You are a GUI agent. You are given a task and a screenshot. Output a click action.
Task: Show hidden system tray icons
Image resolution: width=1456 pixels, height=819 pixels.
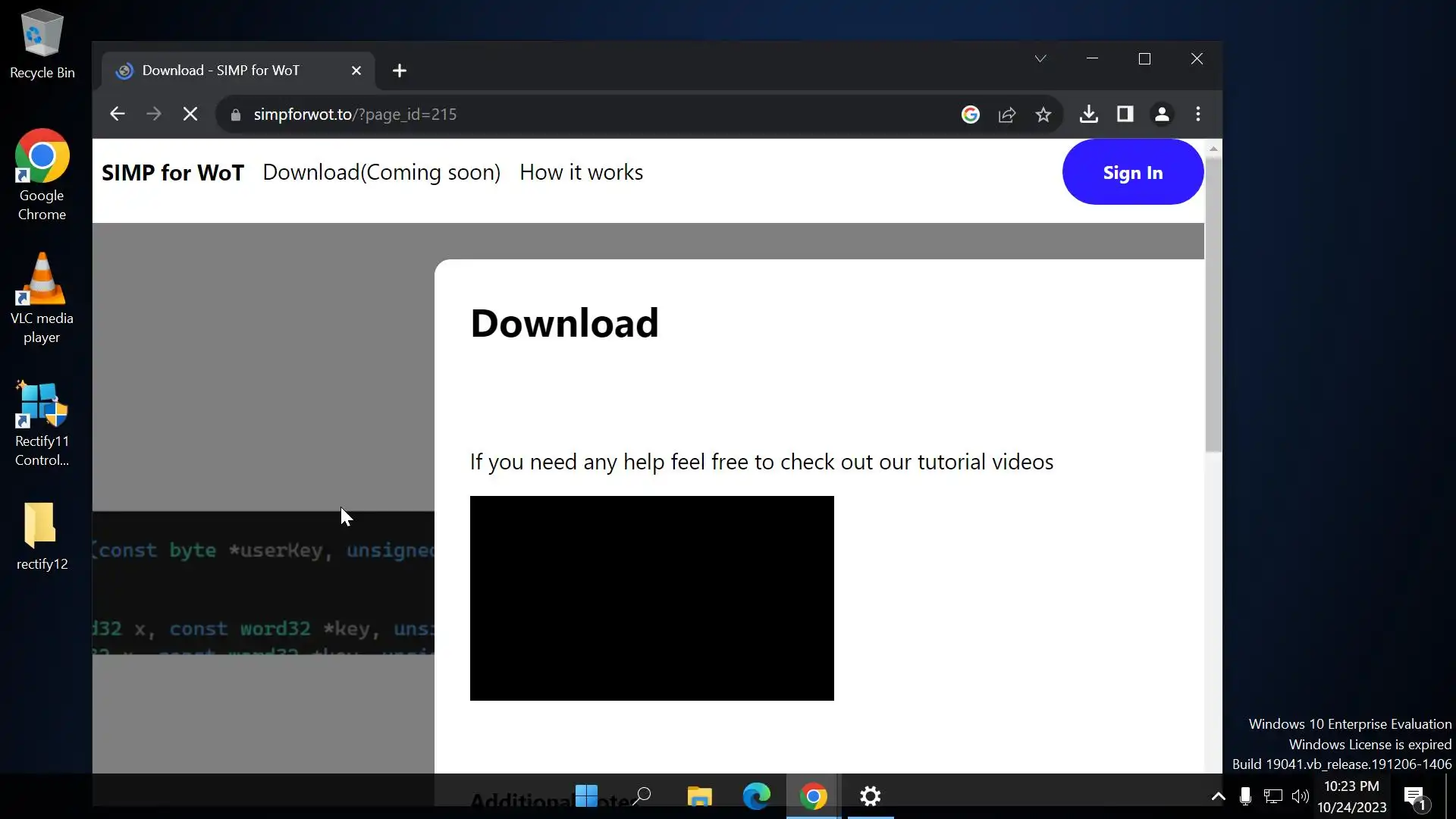[x=1218, y=796]
